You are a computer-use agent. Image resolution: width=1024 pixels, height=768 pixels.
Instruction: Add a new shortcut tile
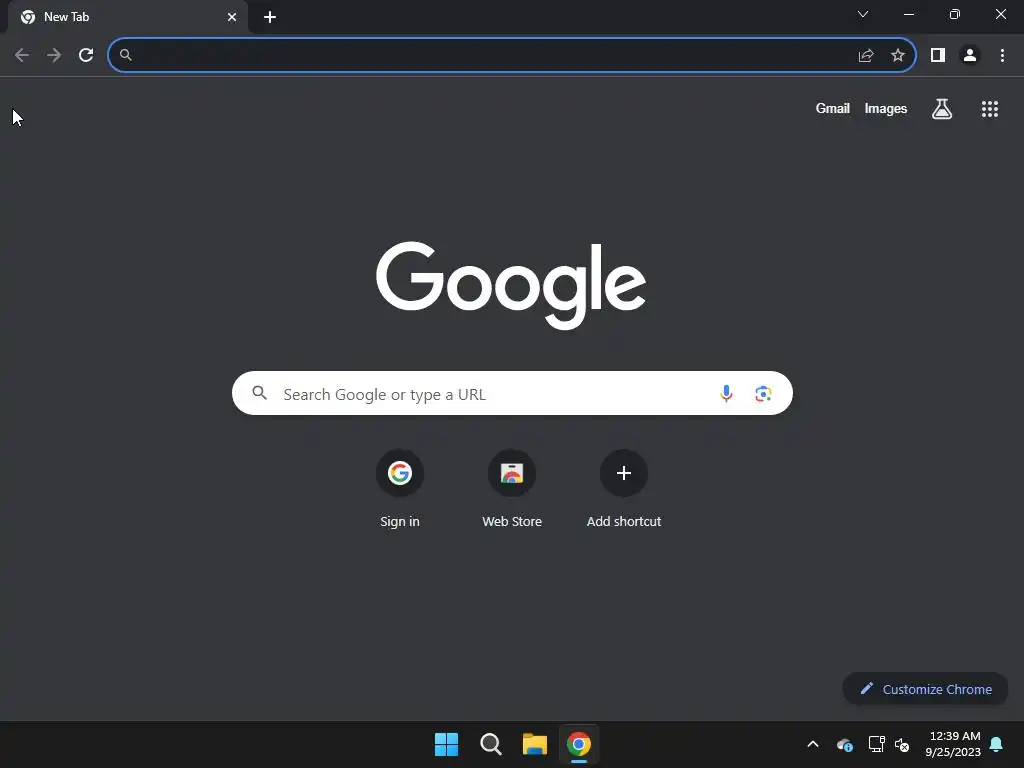[x=624, y=488]
